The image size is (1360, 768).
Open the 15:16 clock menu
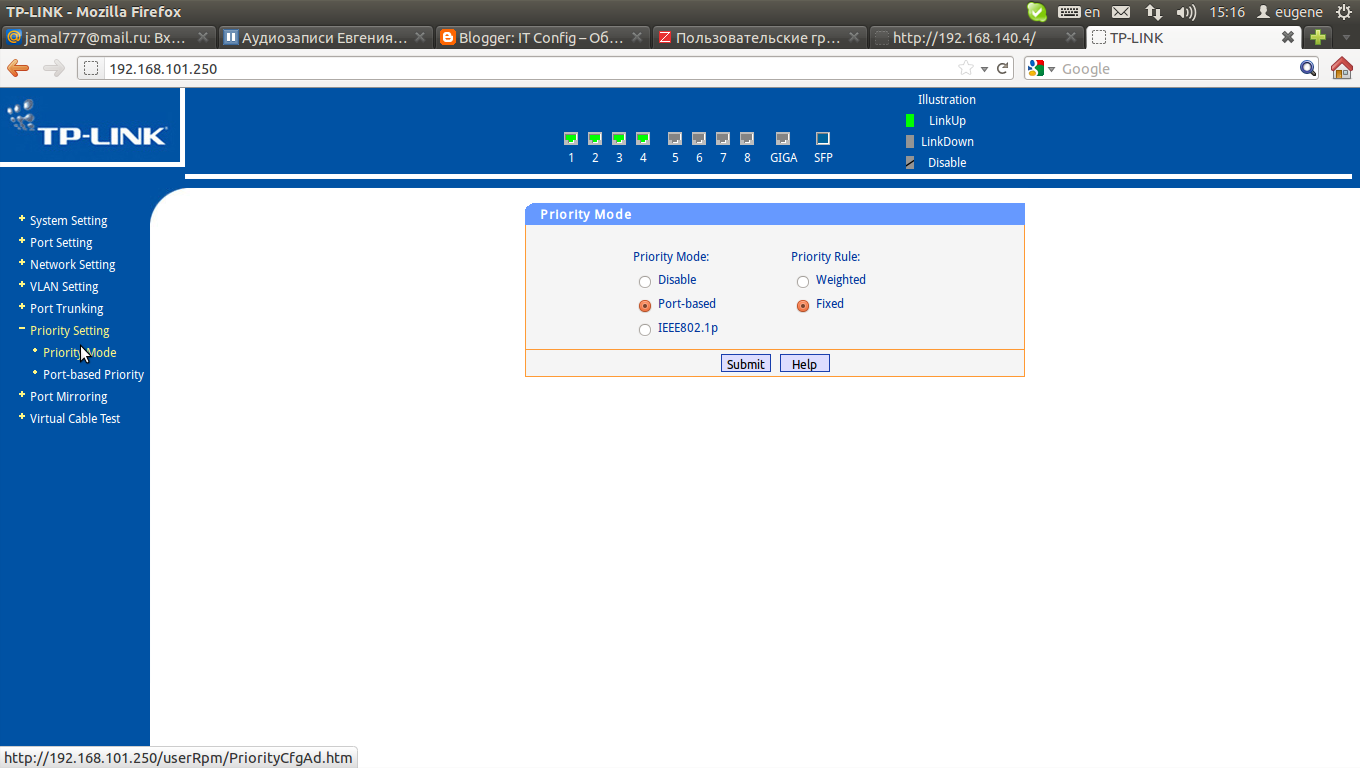click(x=1227, y=12)
